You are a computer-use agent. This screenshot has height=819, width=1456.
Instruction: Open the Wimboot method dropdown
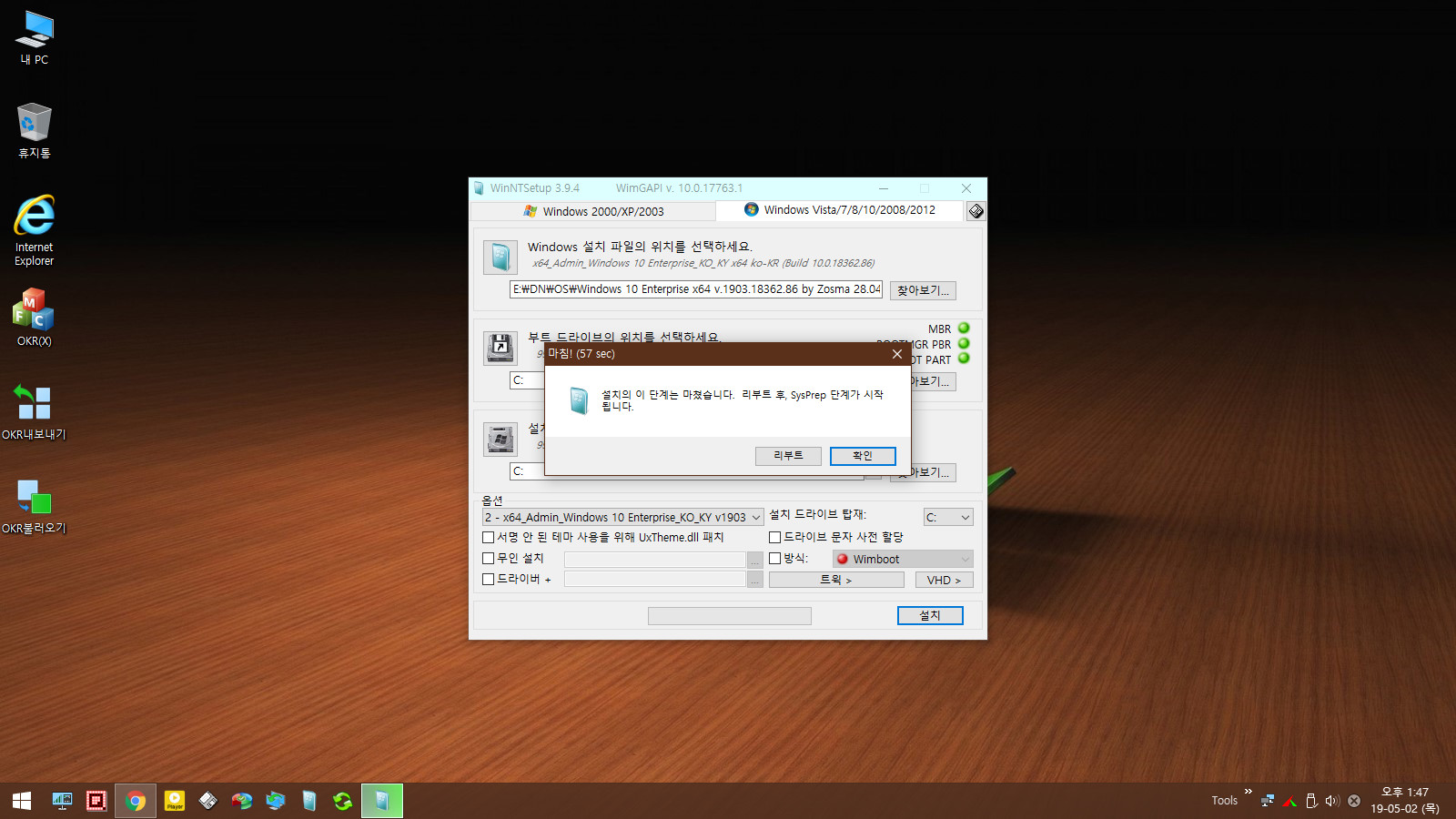pyautogui.click(x=903, y=559)
